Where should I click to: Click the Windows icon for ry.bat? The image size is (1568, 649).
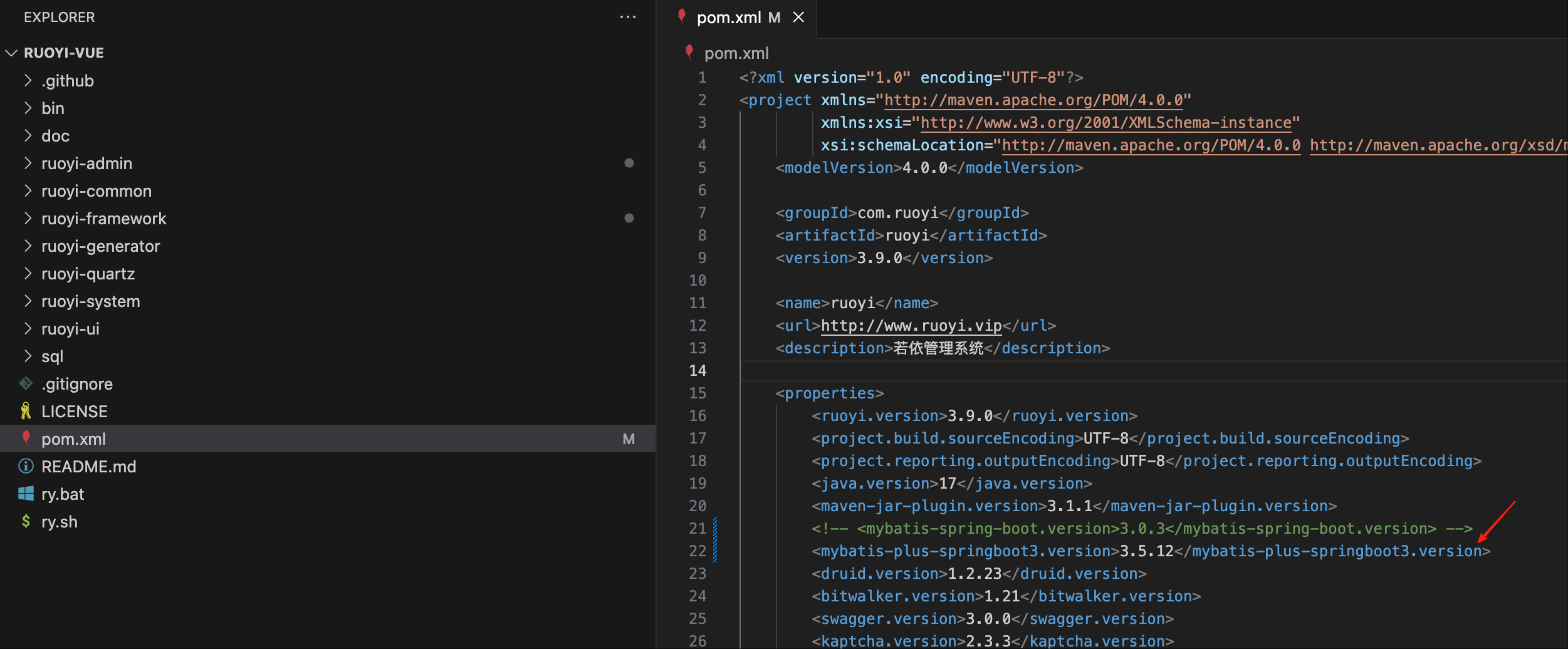pos(26,494)
